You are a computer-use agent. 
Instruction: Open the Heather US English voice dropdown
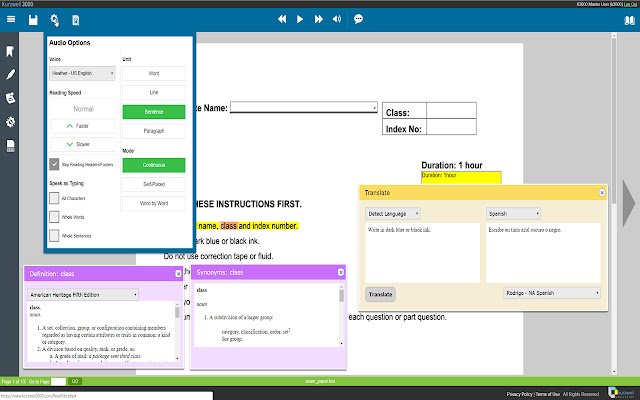pyautogui.click(x=82, y=73)
